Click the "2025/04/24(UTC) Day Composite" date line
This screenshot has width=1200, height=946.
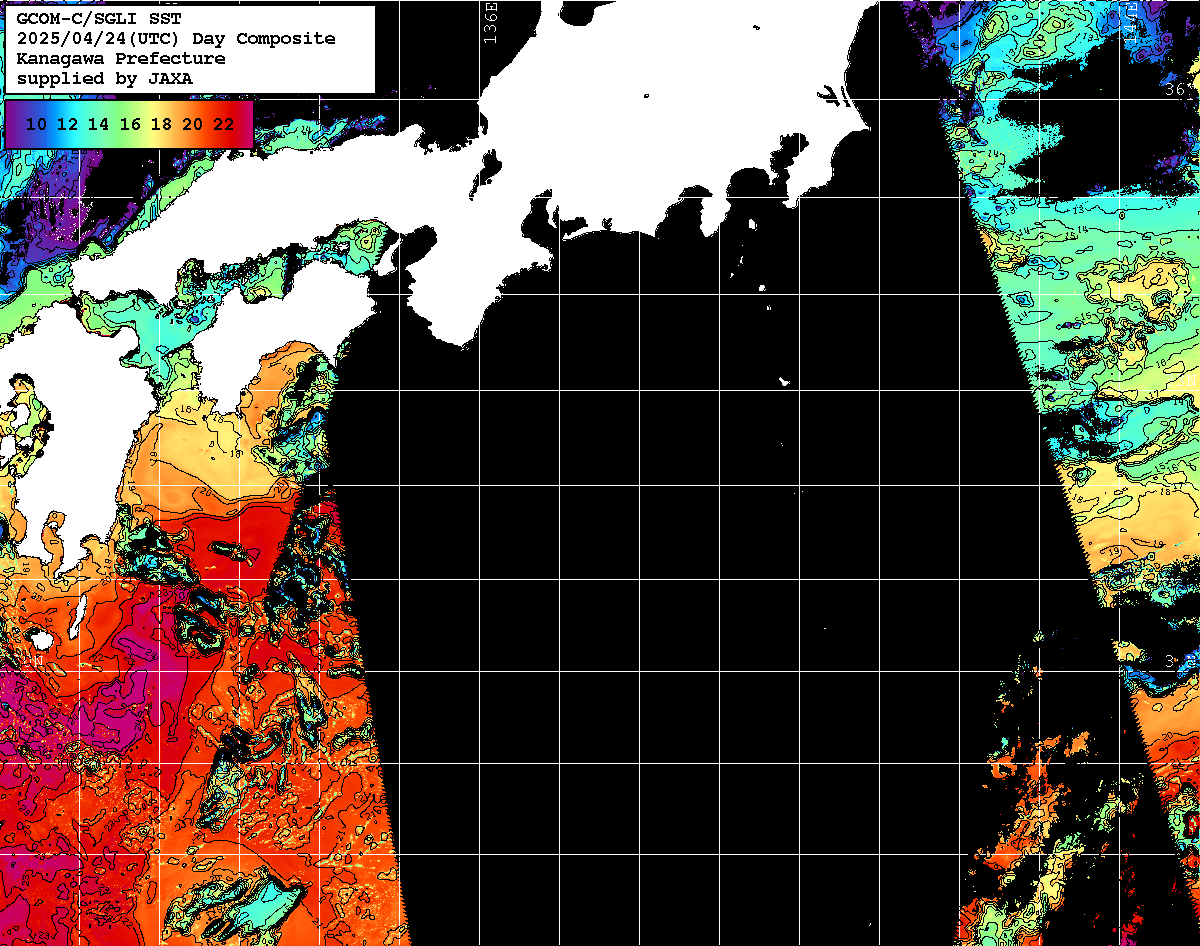[x=176, y=39]
